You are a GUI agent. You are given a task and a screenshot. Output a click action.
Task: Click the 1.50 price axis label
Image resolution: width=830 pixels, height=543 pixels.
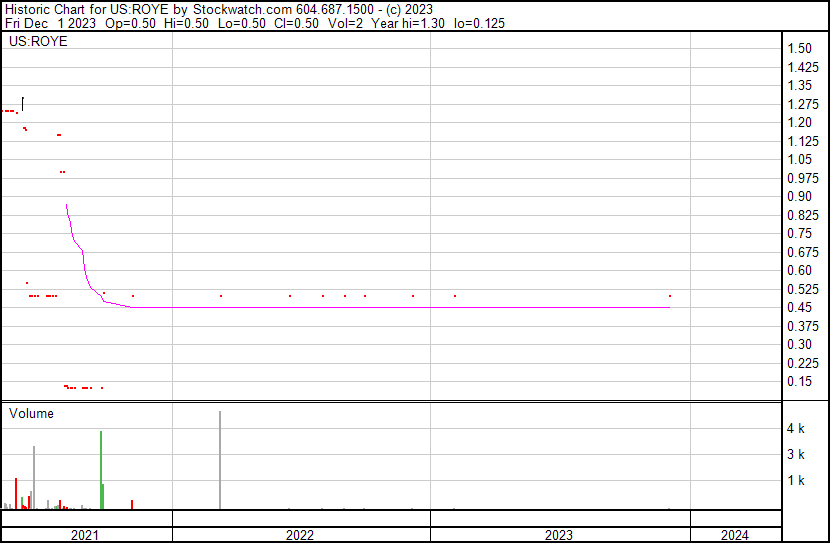click(x=799, y=49)
